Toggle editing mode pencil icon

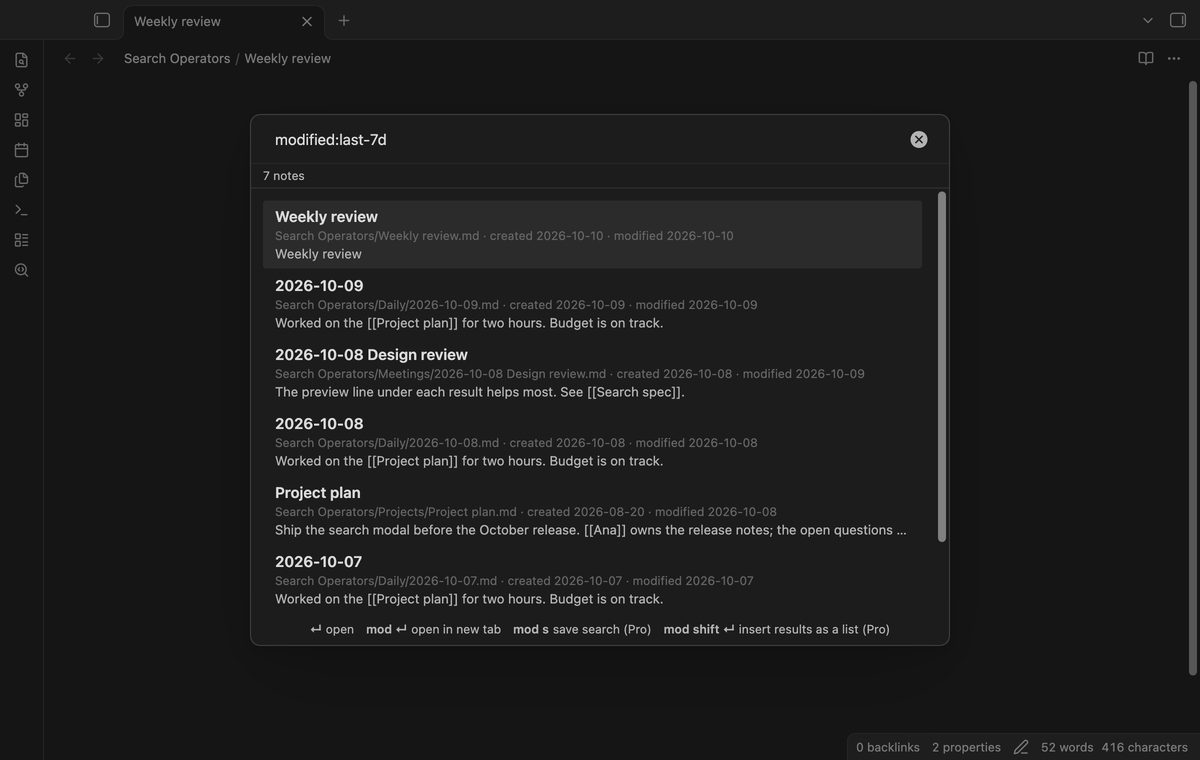coord(1021,747)
